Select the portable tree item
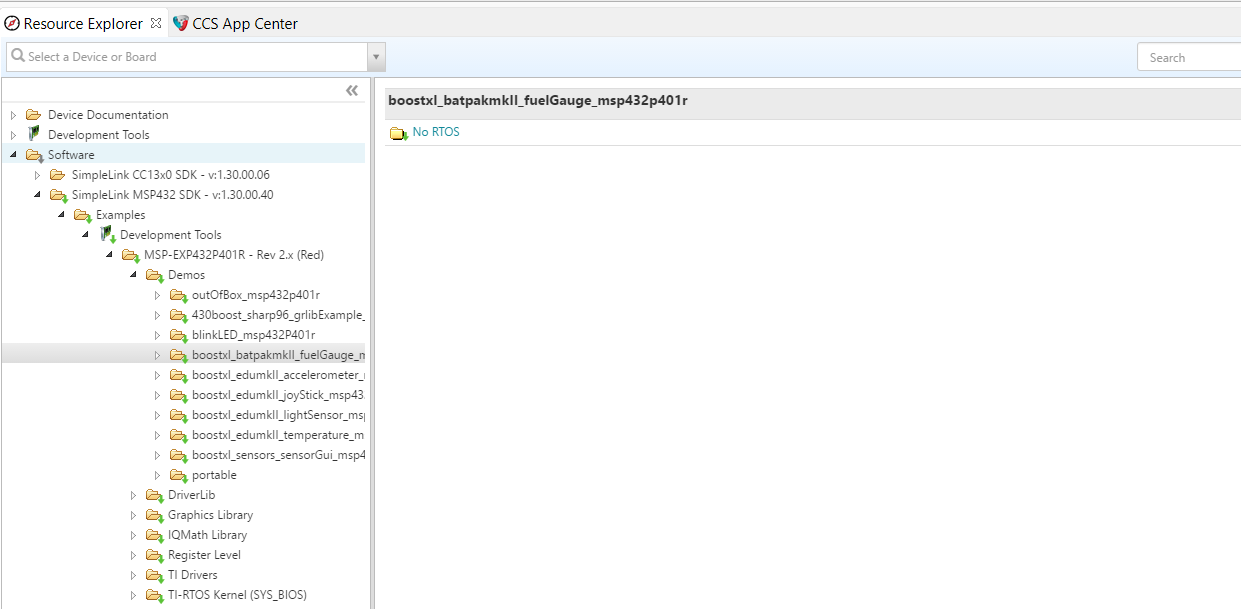Screen dimensions: 1241x609 tap(214, 475)
